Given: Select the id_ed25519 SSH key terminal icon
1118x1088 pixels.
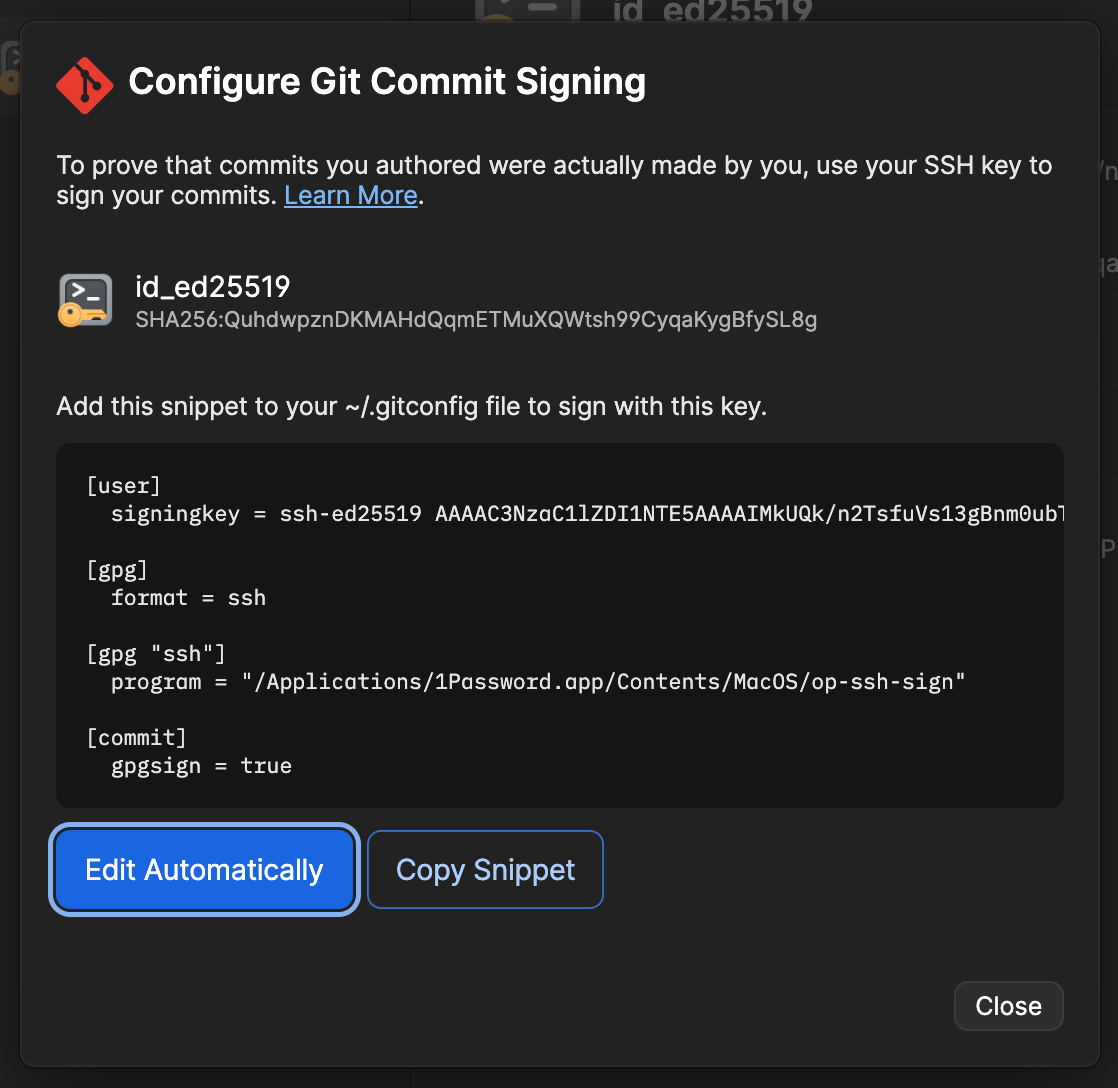Looking at the screenshot, I should [85, 300].
